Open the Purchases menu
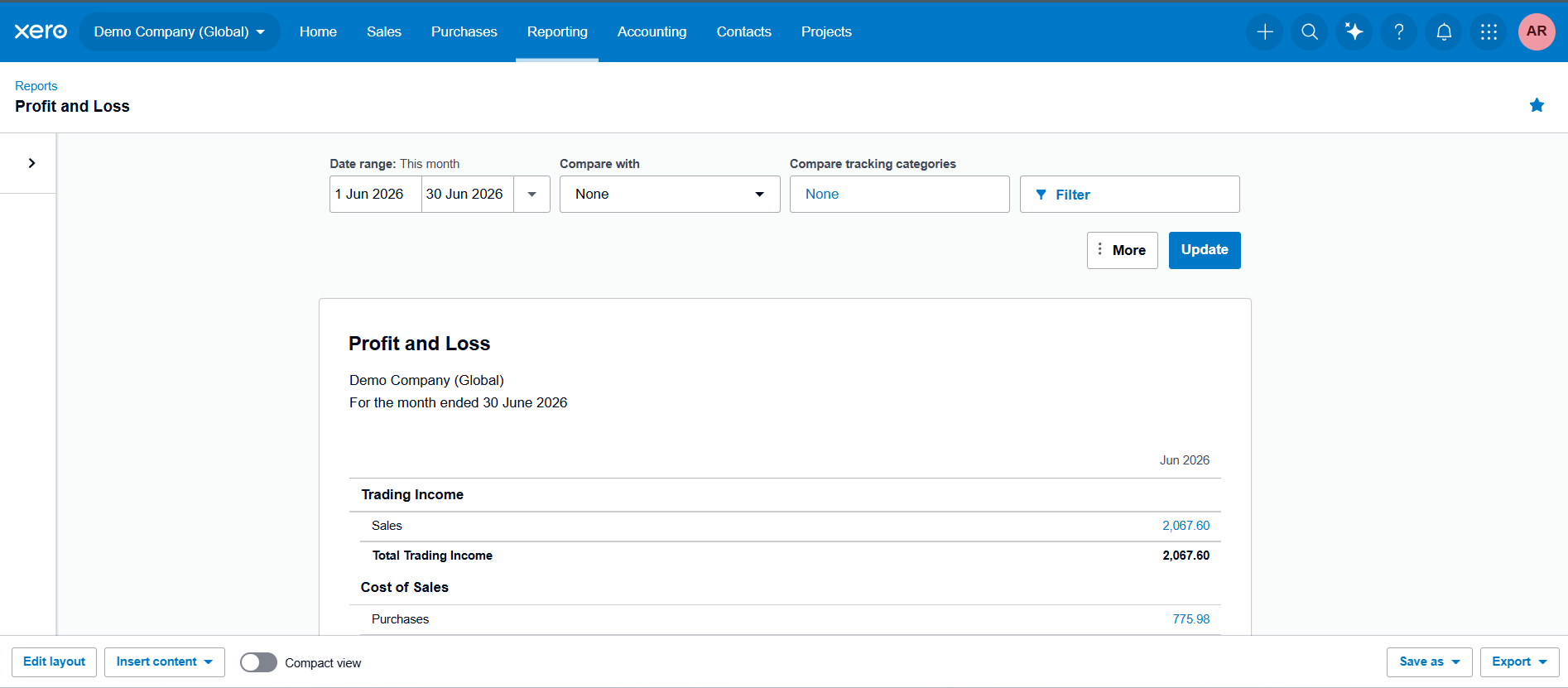 [x=464, y=31]
